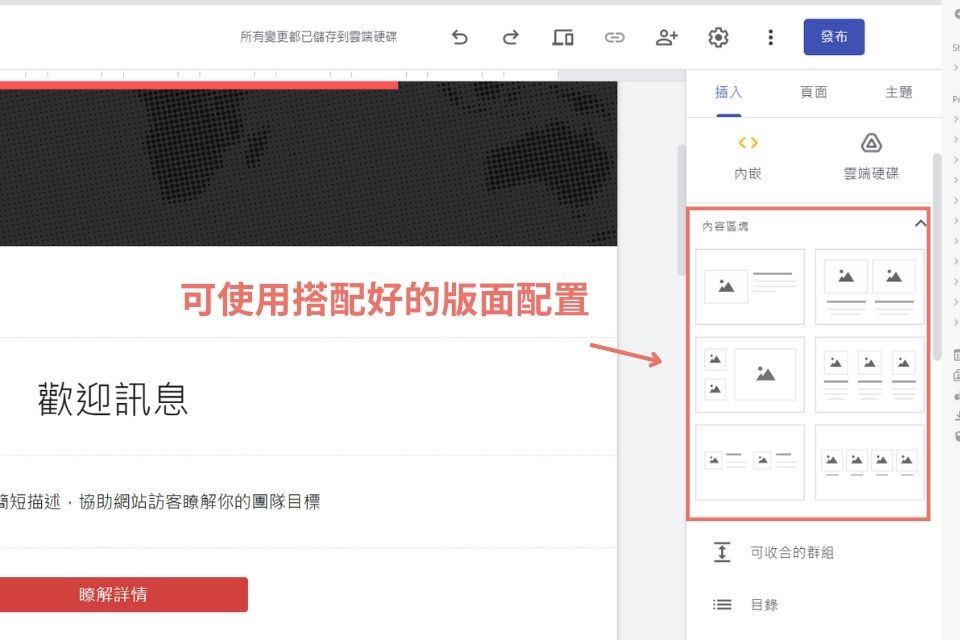Viewport: 960px width, 640px height.
Task: Open the settings gear icon
Action: pos(718,37)
